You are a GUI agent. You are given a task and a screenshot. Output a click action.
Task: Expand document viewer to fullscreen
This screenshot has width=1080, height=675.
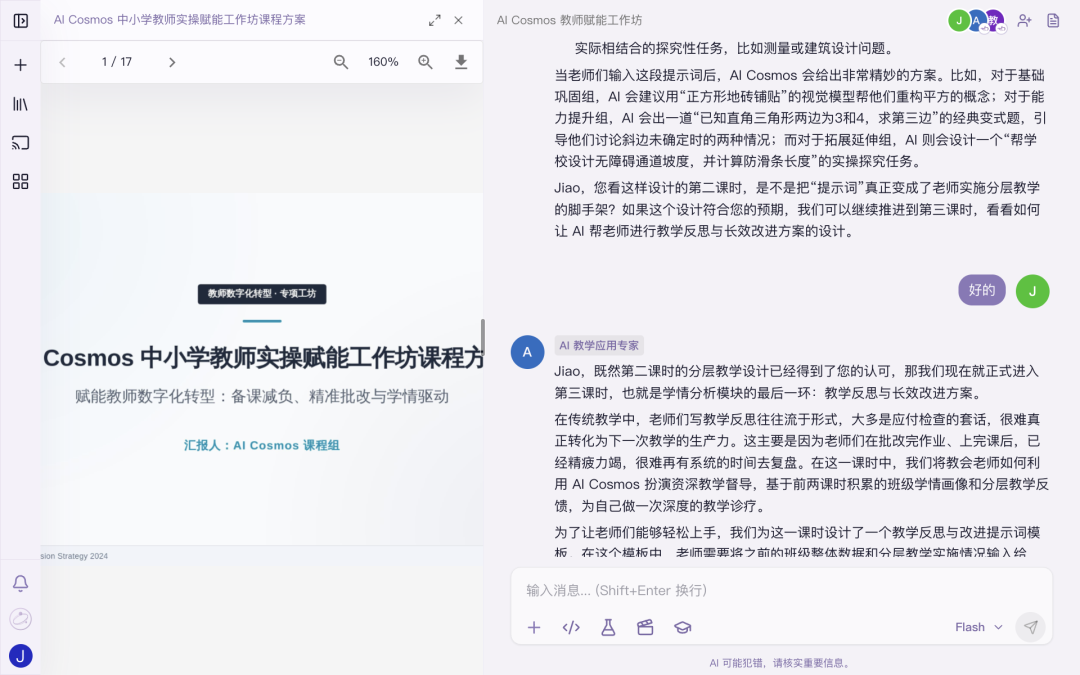pos(435,21)
